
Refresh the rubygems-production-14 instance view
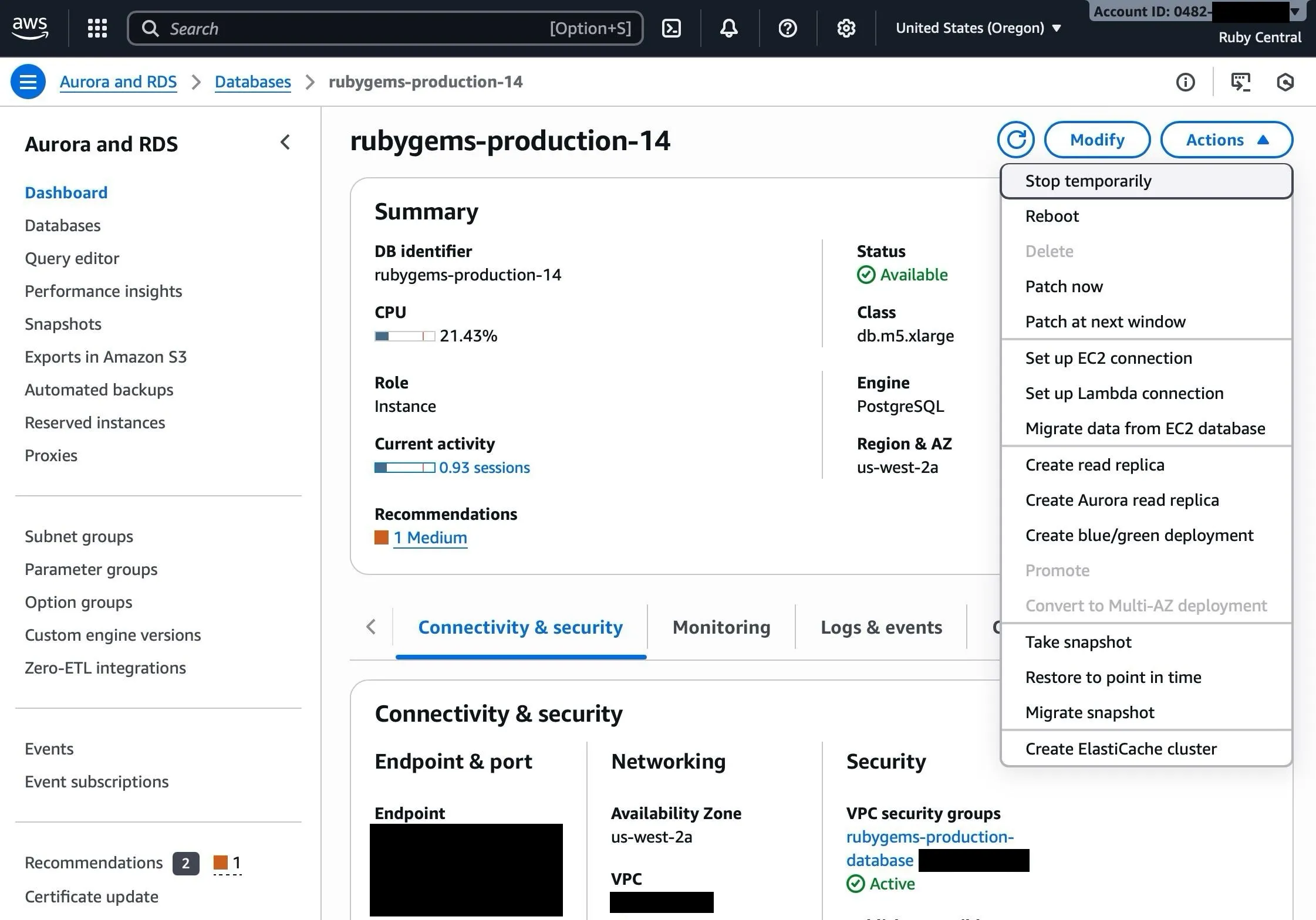coord(1015,140)
